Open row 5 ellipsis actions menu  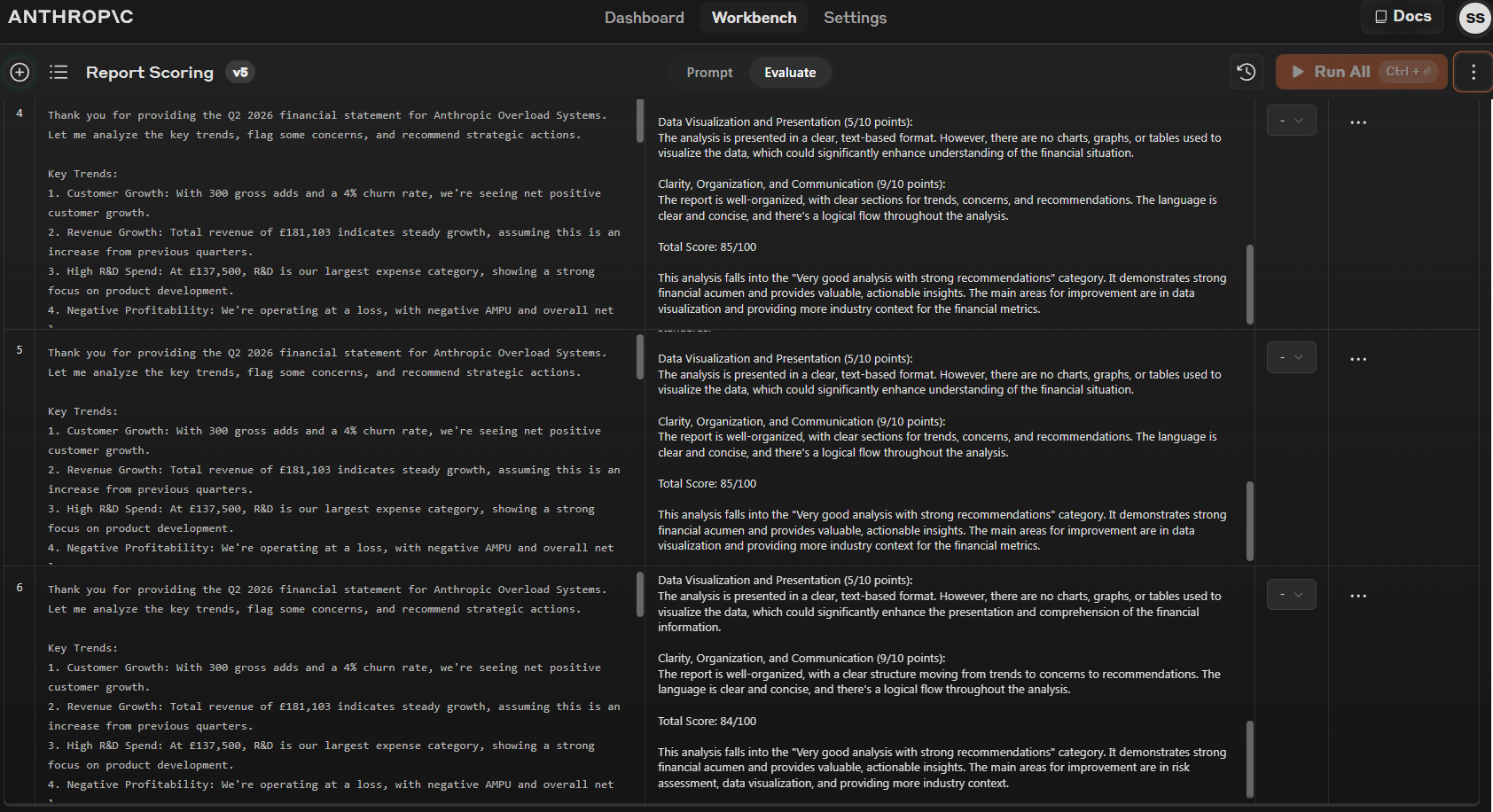[x=1357, y=359]
